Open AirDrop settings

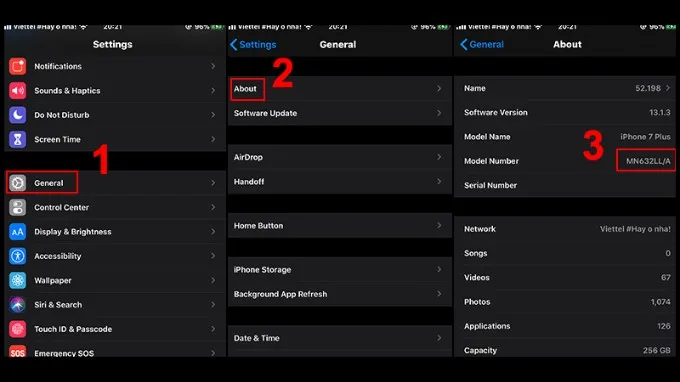340,157
